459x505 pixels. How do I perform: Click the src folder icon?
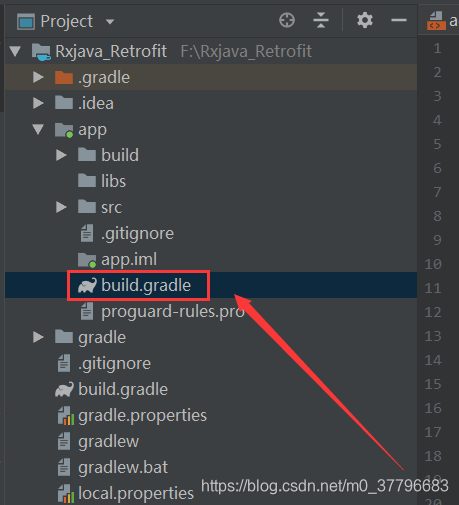87,207
